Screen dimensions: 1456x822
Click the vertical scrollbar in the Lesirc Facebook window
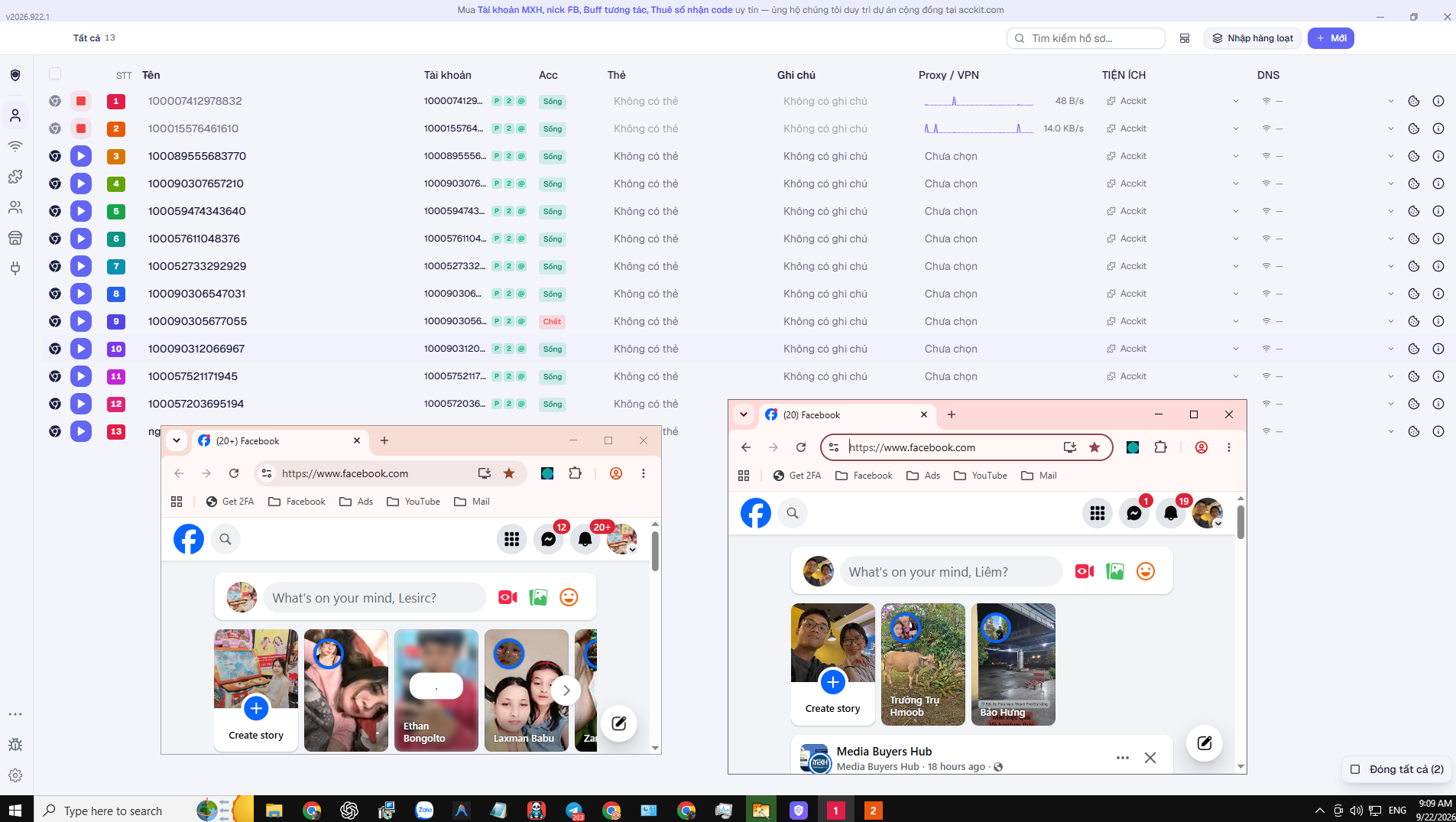click(655, 551)
